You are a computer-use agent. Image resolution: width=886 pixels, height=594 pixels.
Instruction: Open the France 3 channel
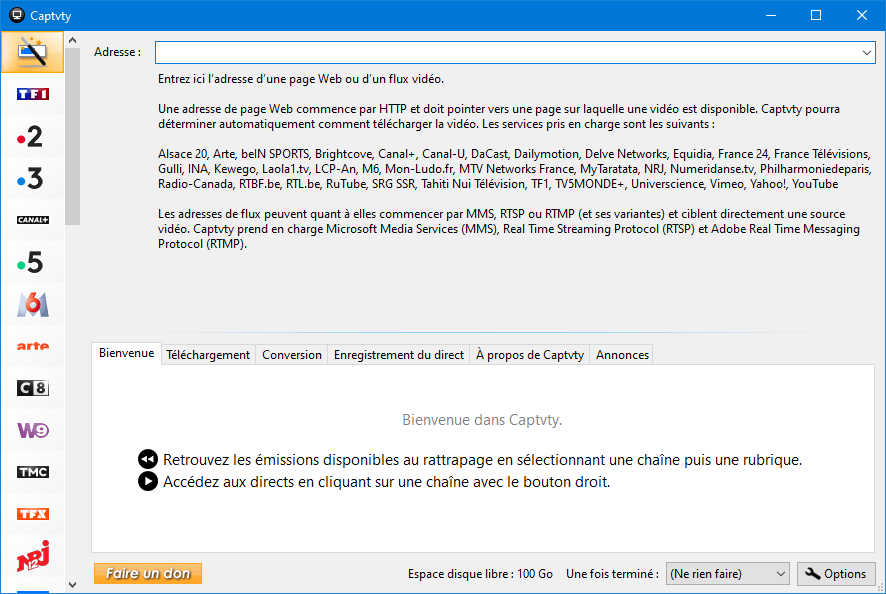(32, 178)
